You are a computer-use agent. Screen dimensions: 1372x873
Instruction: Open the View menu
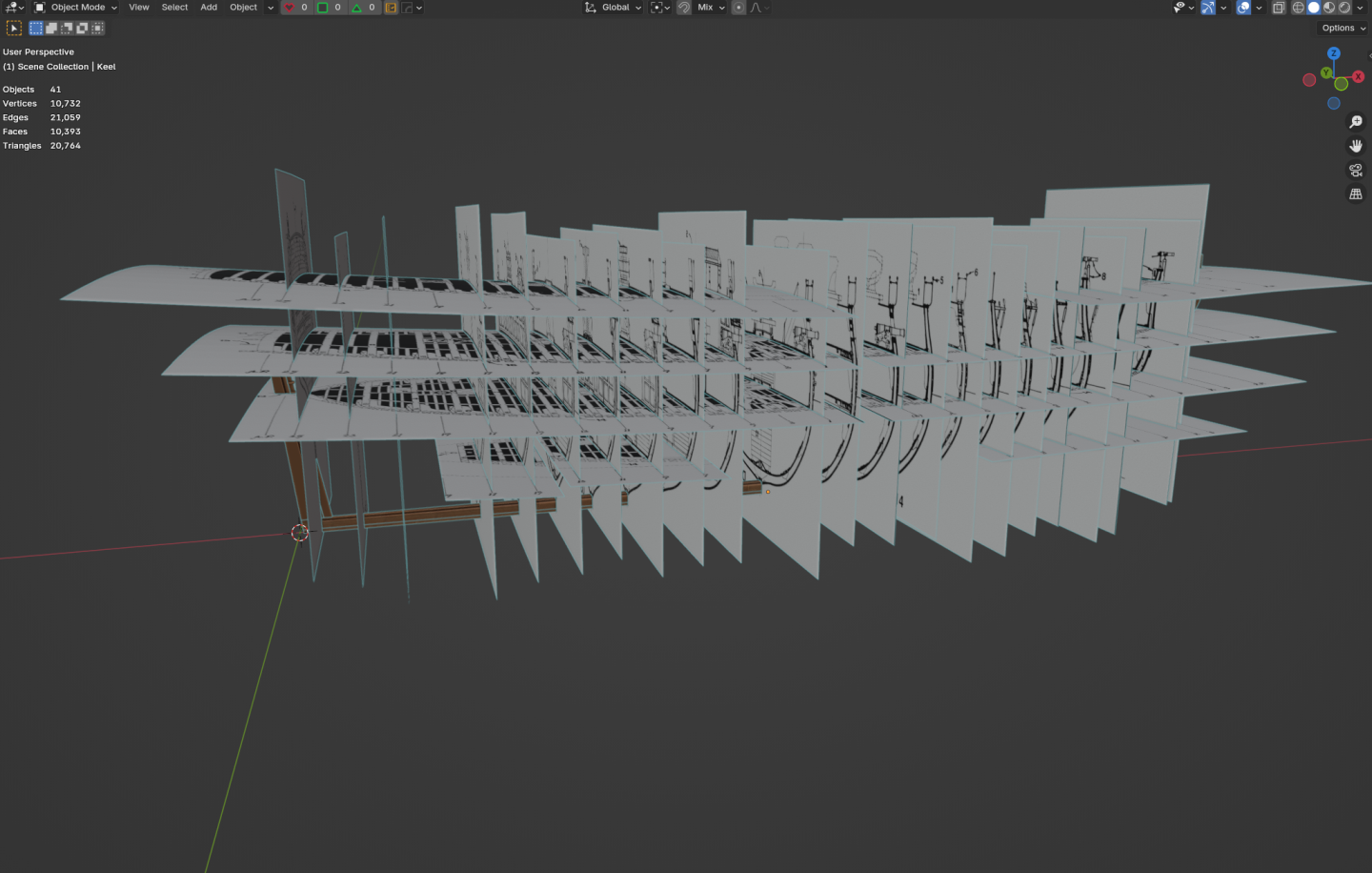139,7
